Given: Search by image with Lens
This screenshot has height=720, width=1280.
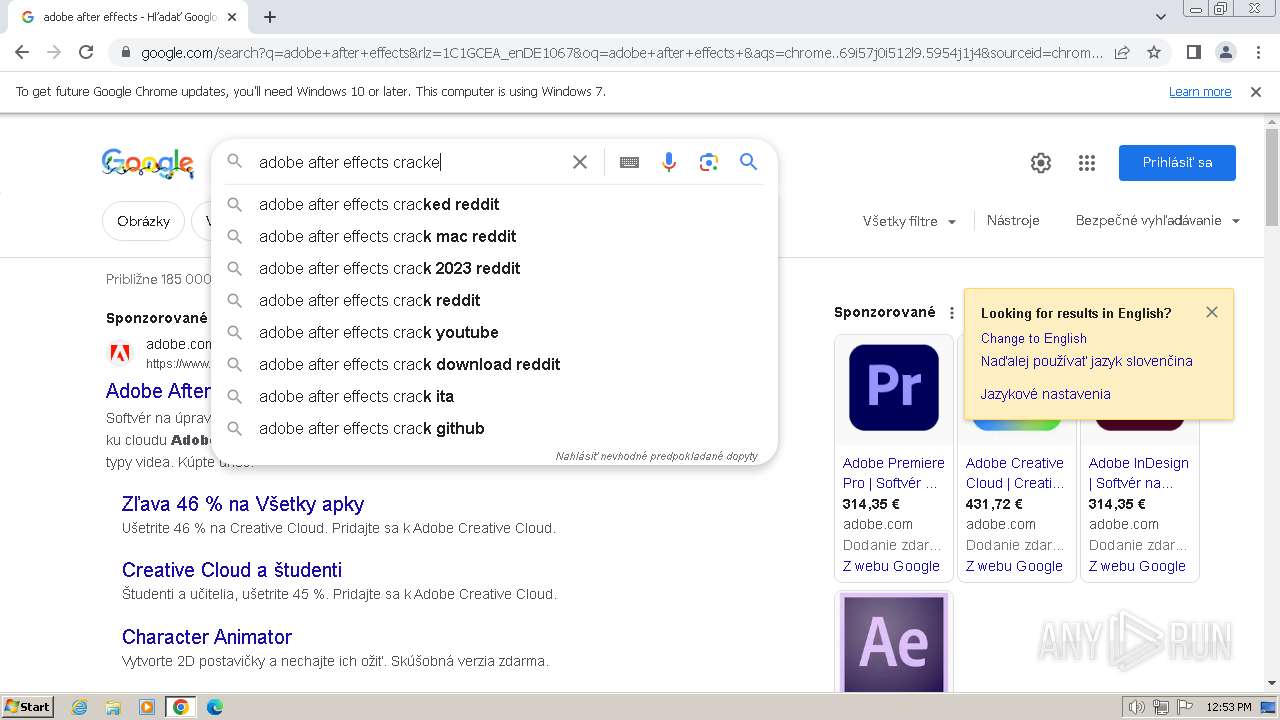Looking at the screenshot, I should pos(709,162).
